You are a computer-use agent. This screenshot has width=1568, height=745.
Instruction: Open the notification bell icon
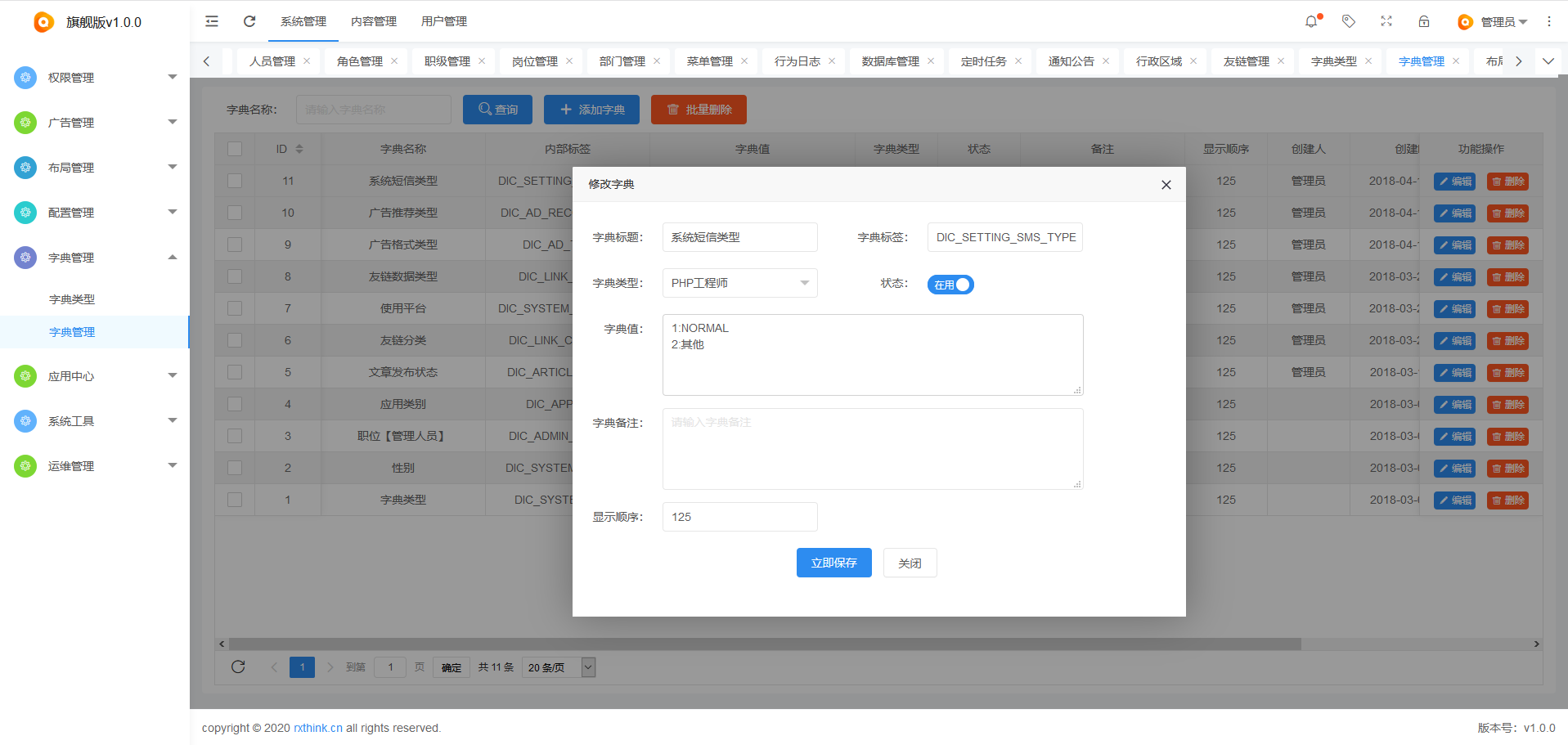(1311, 21)
